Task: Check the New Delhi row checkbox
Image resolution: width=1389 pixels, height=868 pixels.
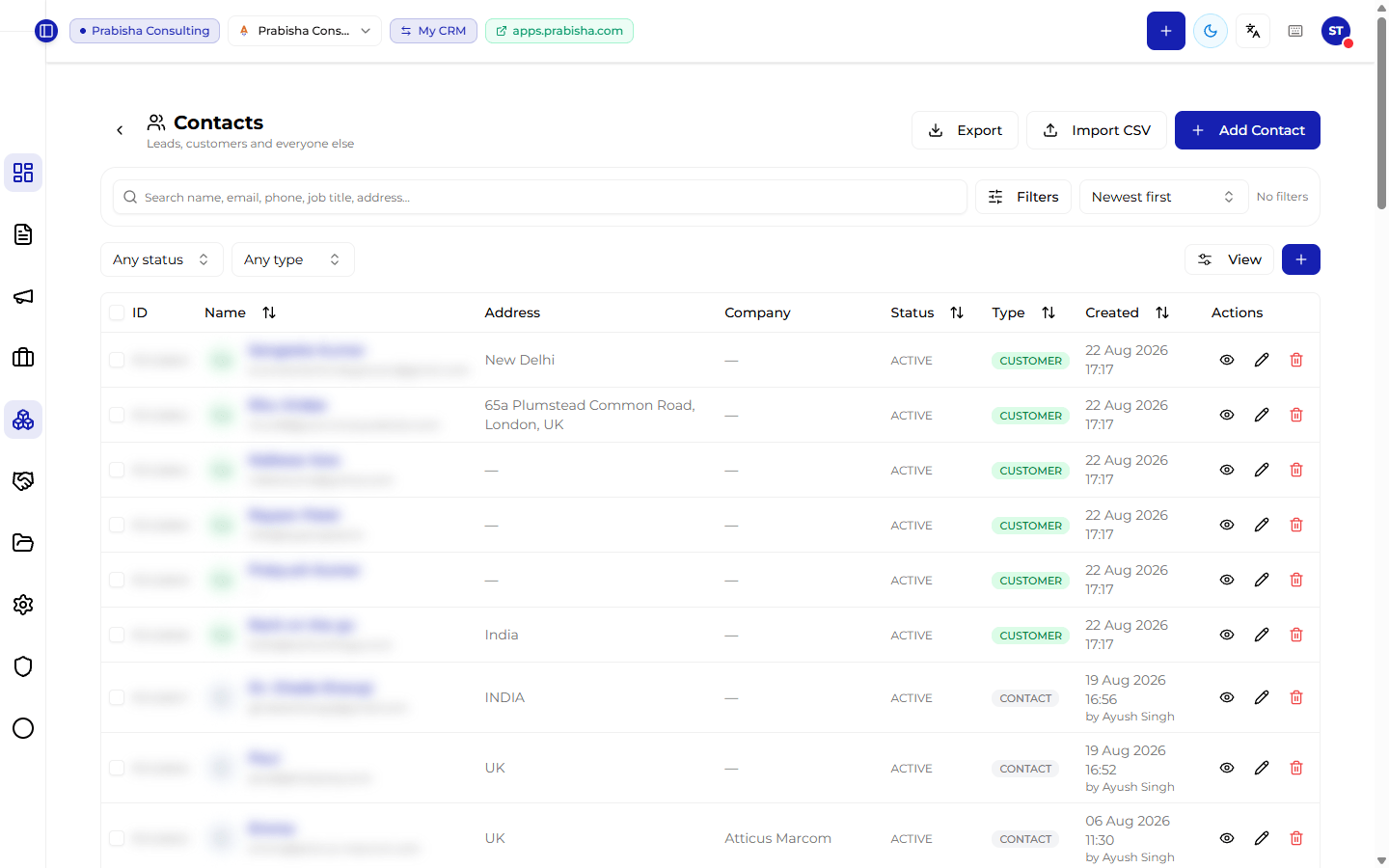Action: (x=117, y=360)
